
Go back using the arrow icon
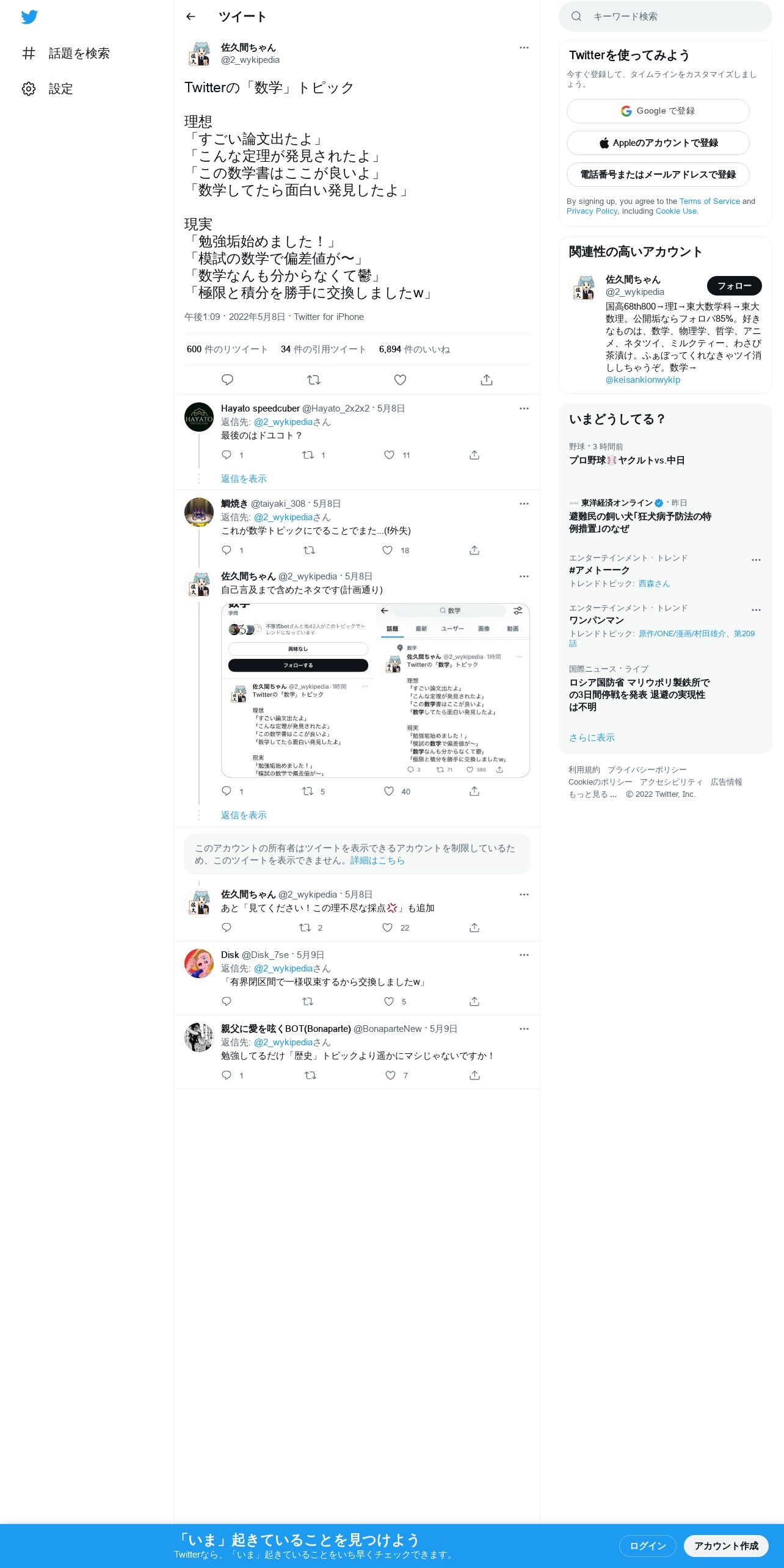(x=191, y=16)
